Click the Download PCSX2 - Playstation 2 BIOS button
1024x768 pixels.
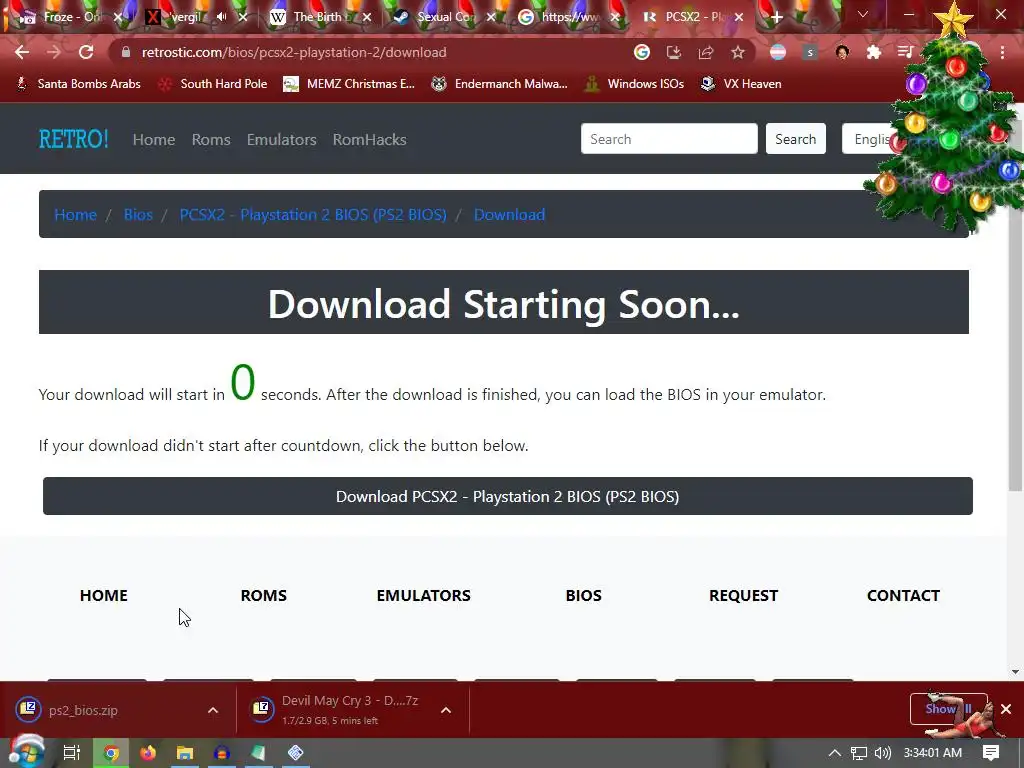pyautogui.click(x=507, y=496)
